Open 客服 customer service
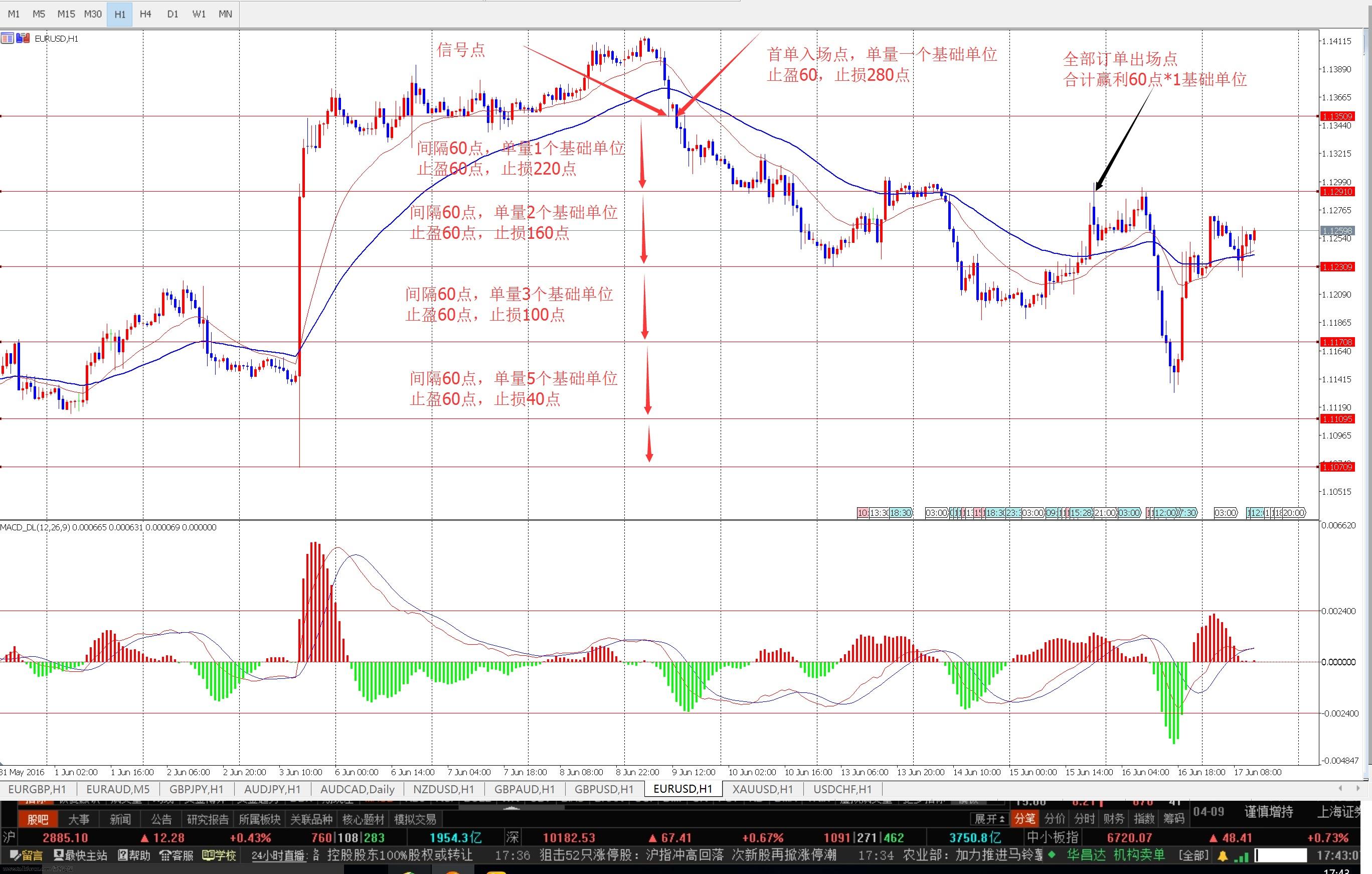Image resolution: width=1372 pixels, height=874 pixels. pos(177,855)
